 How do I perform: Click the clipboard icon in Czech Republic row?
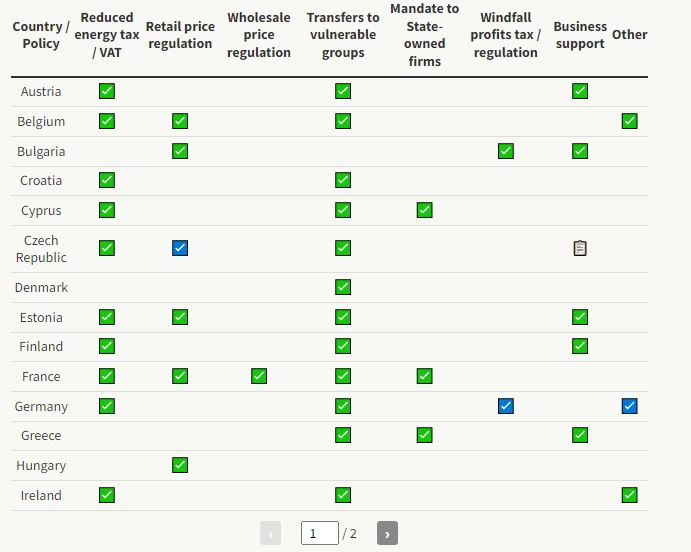point(580,248)
